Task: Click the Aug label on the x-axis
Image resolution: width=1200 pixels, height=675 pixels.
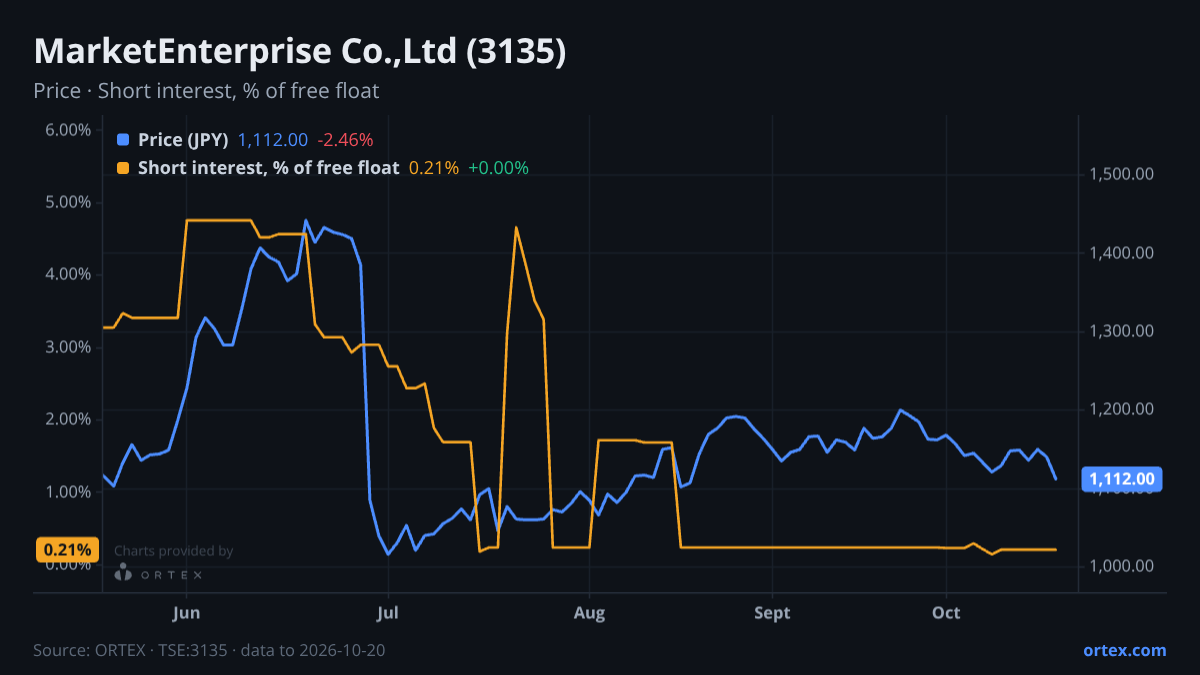Action: [x=591, y=612]
